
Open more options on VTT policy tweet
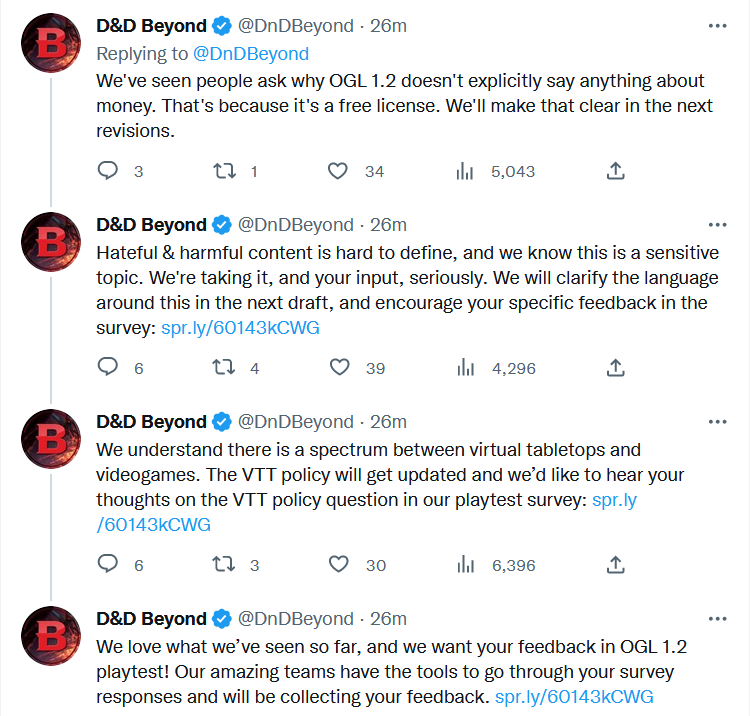tap(717, 421)
